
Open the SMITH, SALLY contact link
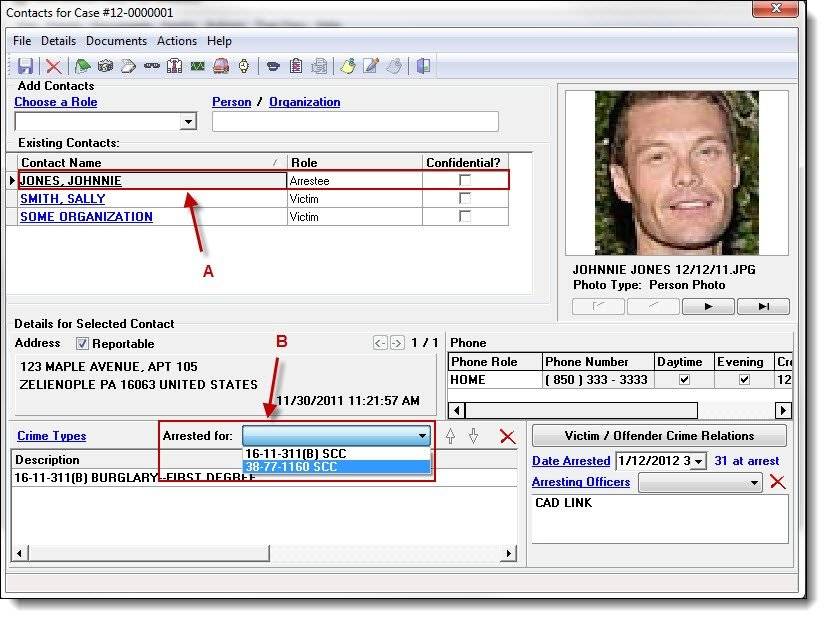point(63,199)
